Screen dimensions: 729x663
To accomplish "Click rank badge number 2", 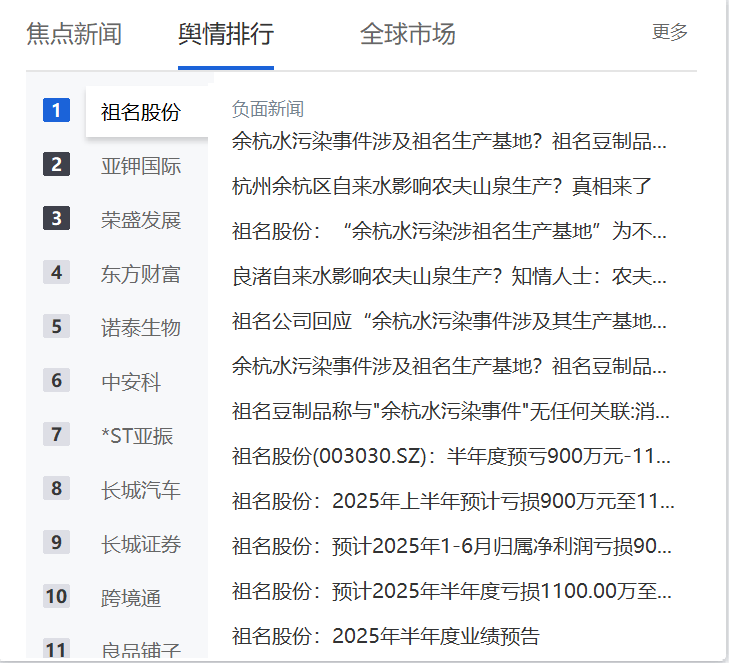I will 56,164.
